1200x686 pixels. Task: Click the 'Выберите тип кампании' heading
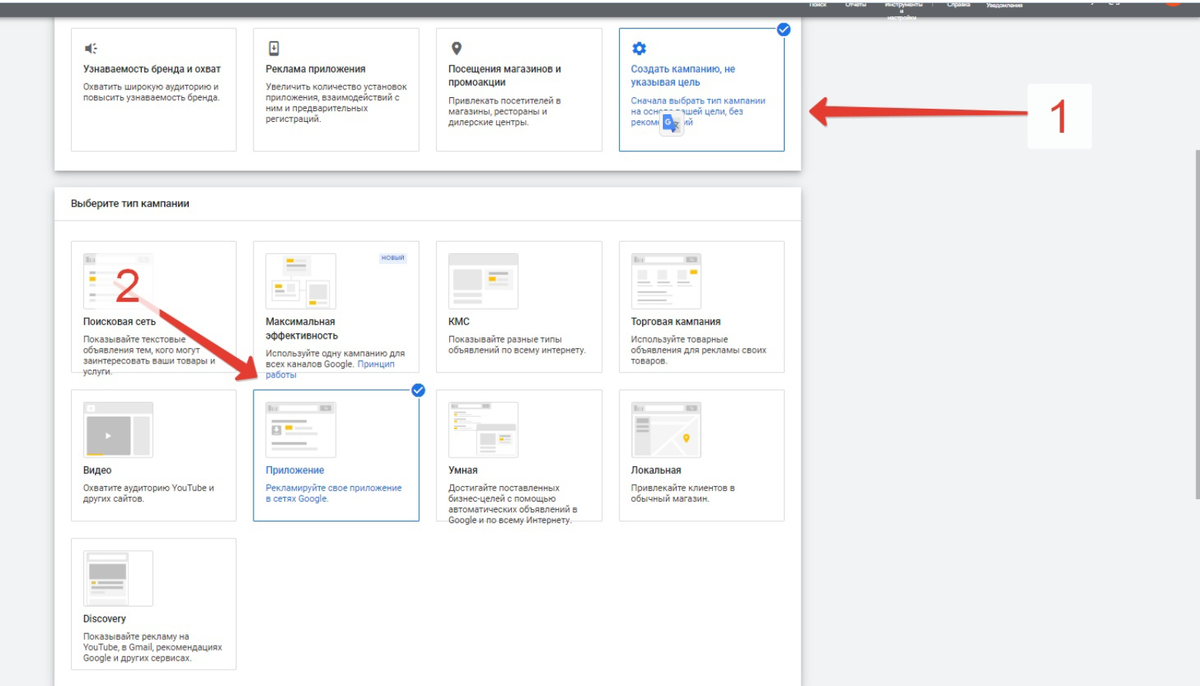130,204
